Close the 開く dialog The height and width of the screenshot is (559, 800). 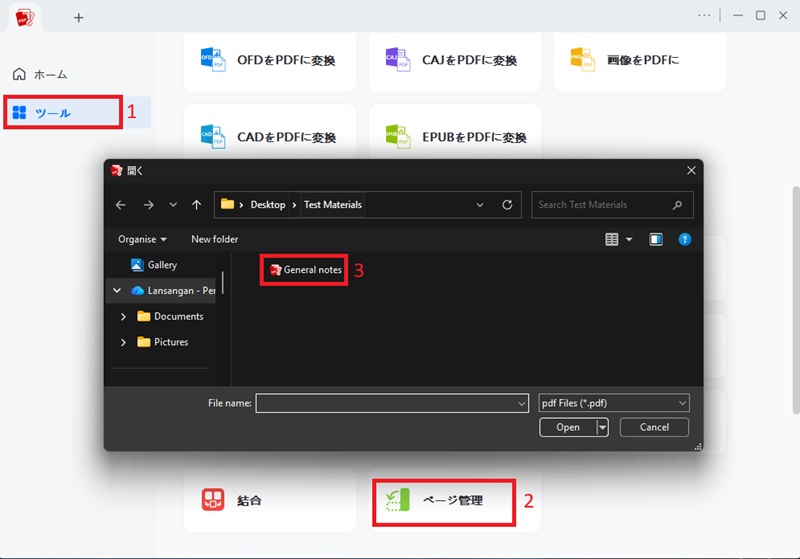click(x=691, y=170)
